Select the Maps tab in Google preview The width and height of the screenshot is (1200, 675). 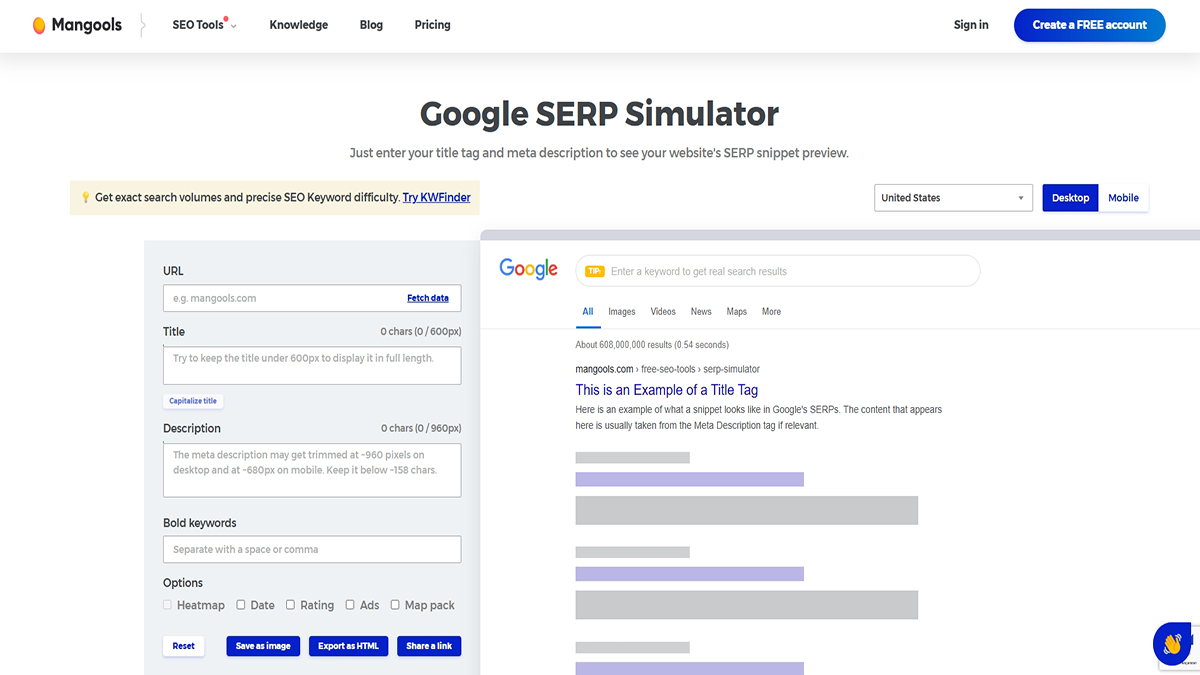click(x=737, y=312)
